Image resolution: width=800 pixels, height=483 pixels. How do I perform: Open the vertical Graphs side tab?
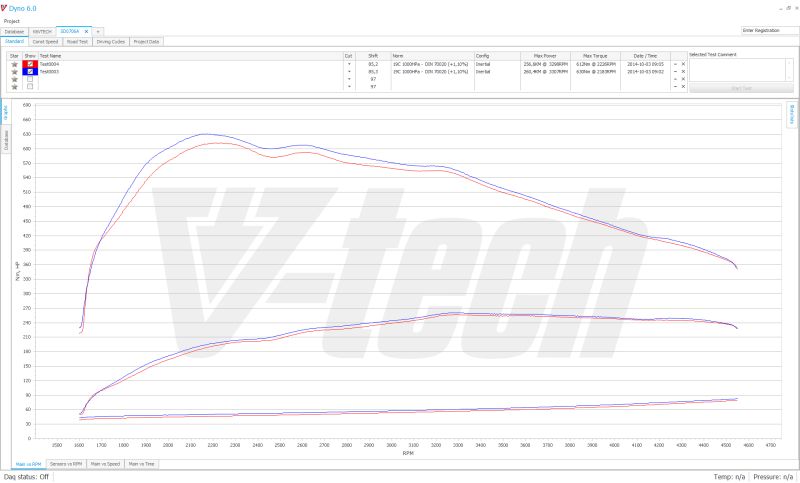click(x=6, y=112)
